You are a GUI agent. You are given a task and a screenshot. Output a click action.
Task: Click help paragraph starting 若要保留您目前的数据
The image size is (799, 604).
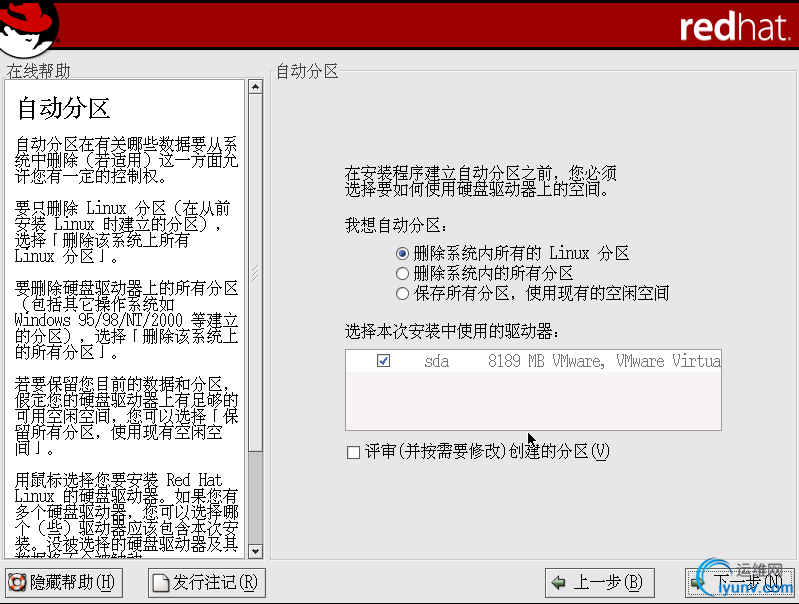click(x=126, y=416)
